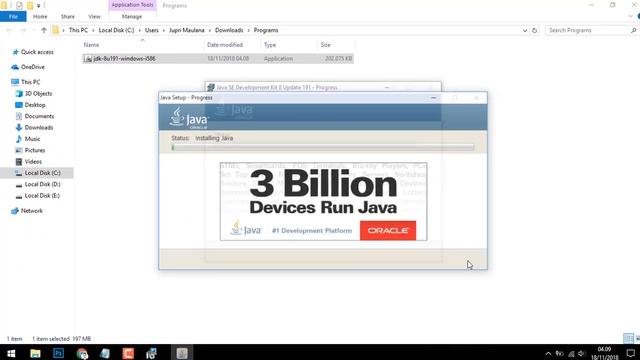Click the volume icon in system tray
Image resolution: width=640 pixels, height=360 pixels.
coord(581,353)
